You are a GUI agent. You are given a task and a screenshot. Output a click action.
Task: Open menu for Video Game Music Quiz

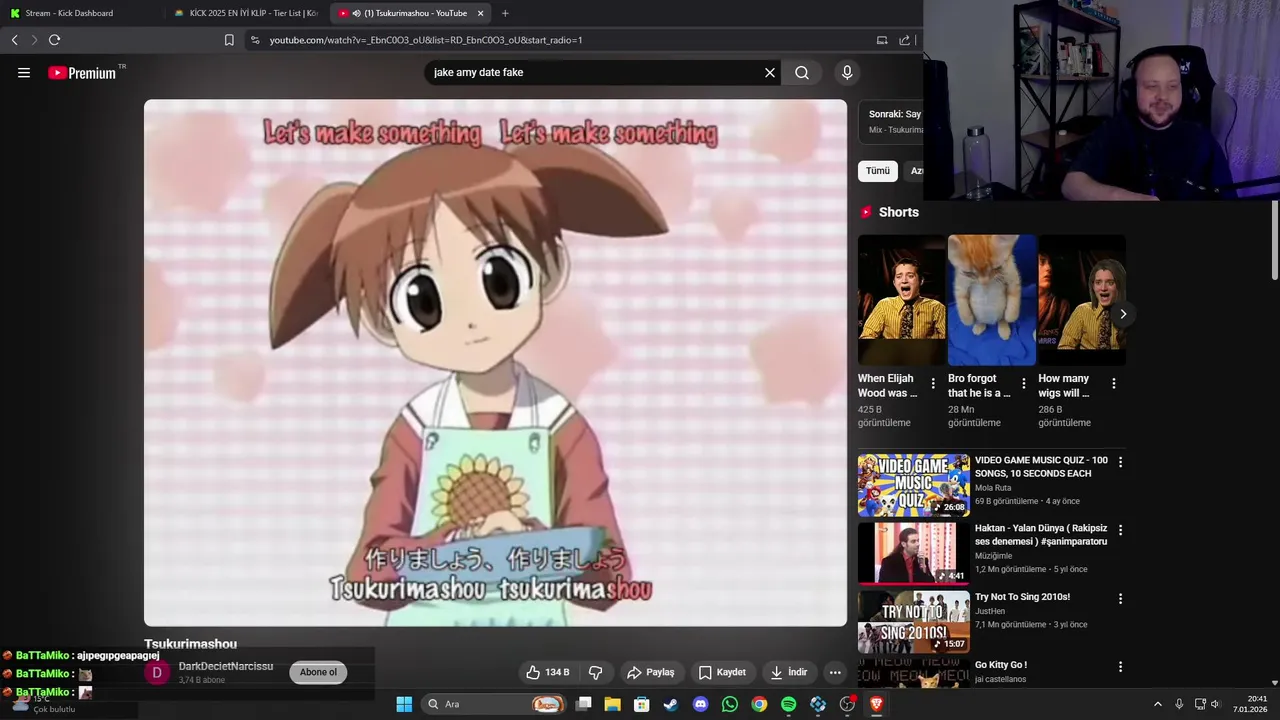pyautogui.click(x=1120, y=462)
